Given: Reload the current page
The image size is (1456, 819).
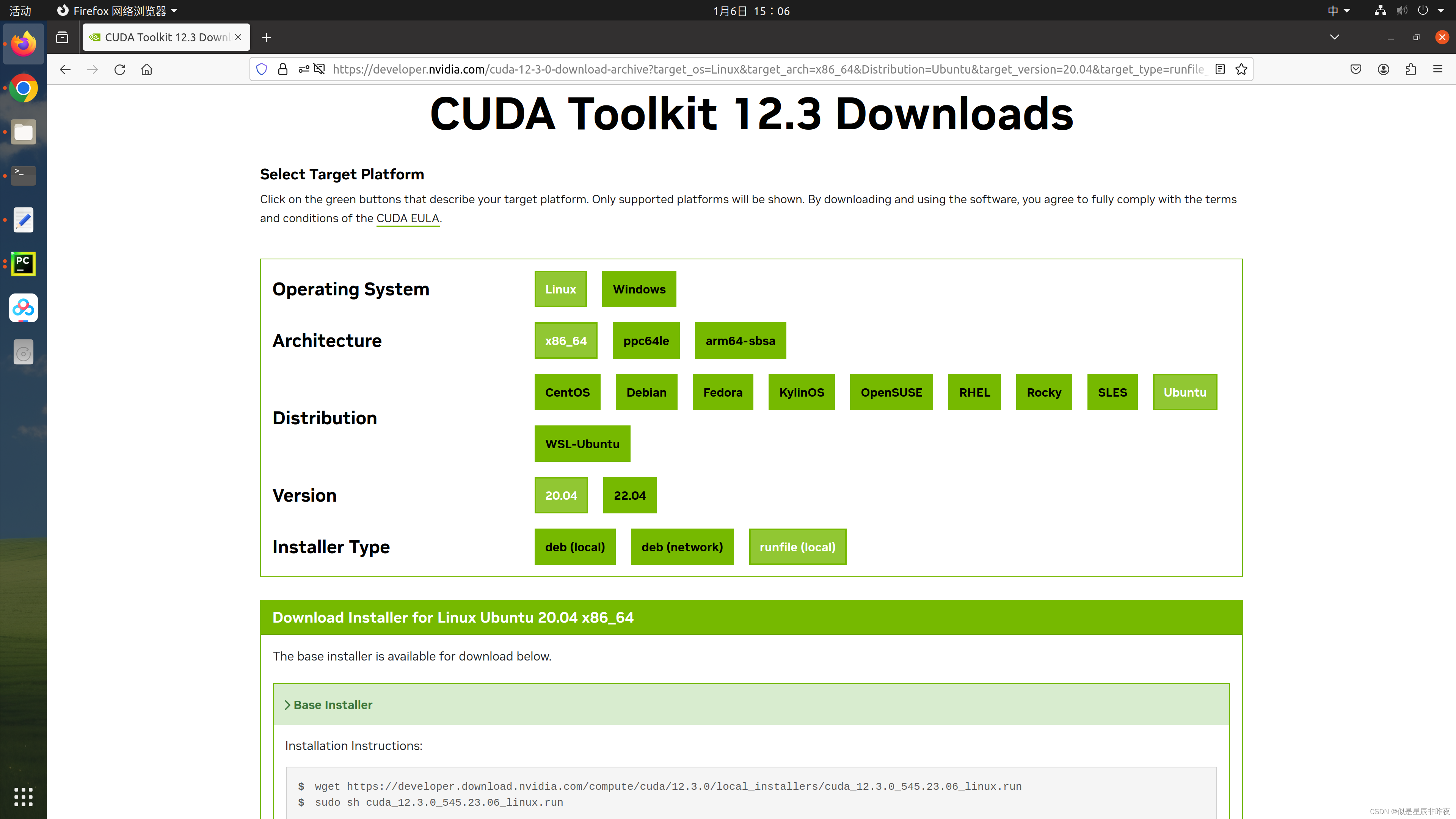Looking at the screenshot, I should point(120,69).
